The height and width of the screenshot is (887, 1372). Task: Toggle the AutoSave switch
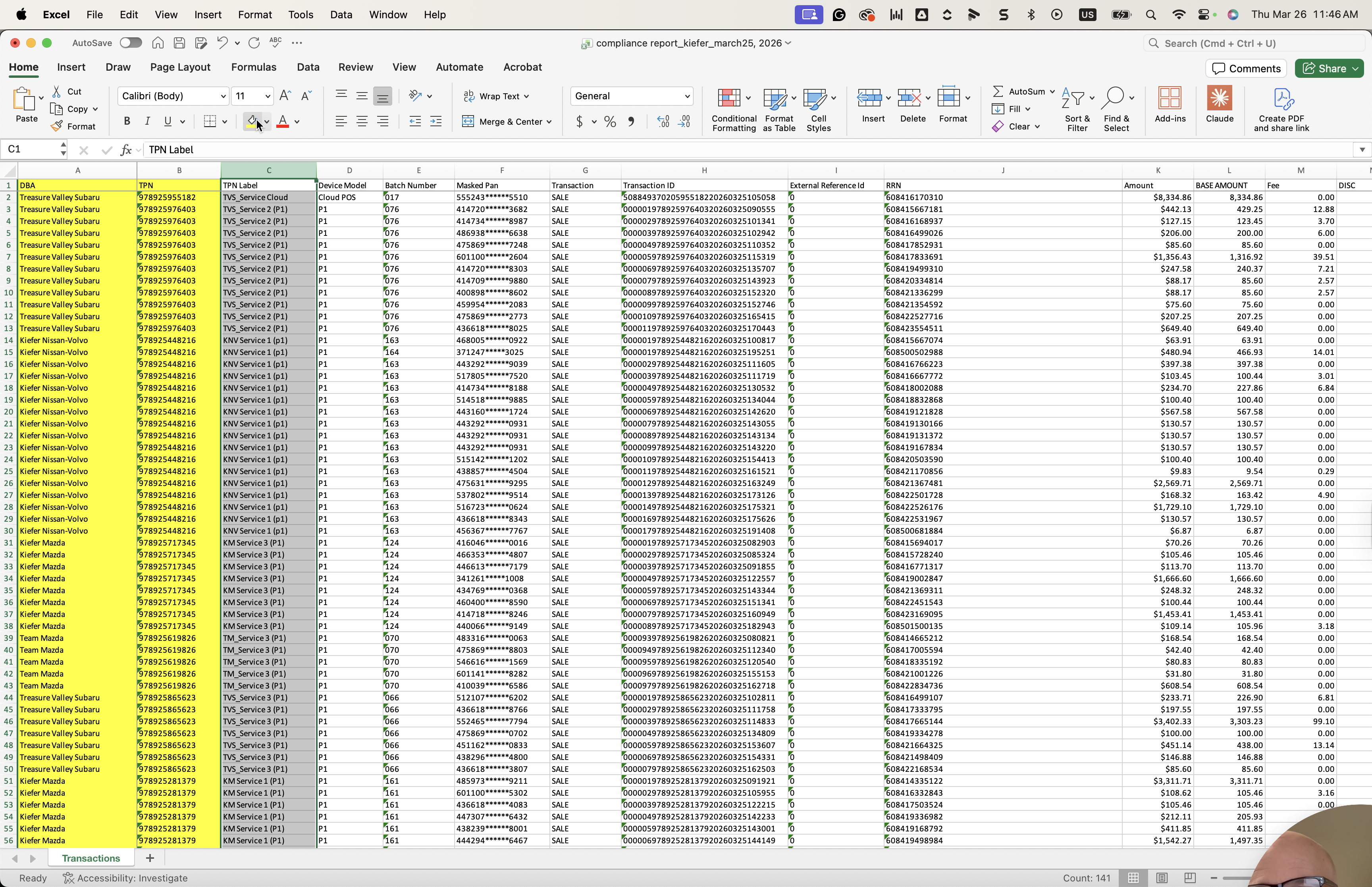tap(131, 42)
